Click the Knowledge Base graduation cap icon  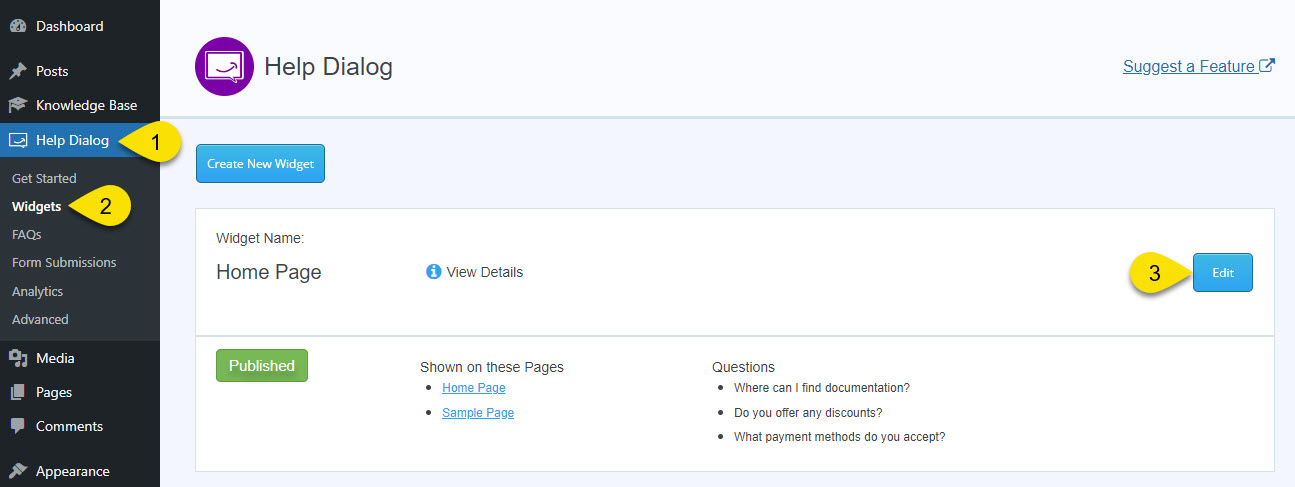click(x=18, y=105)
